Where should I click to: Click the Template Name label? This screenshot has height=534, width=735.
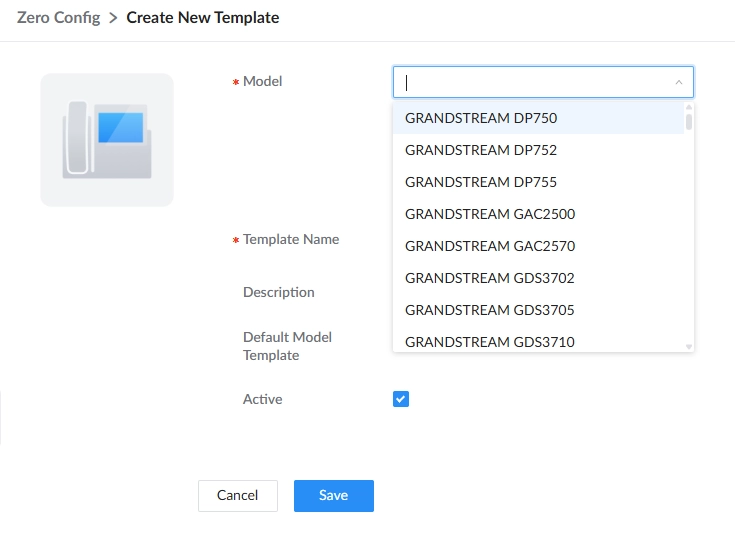point(291,240)
